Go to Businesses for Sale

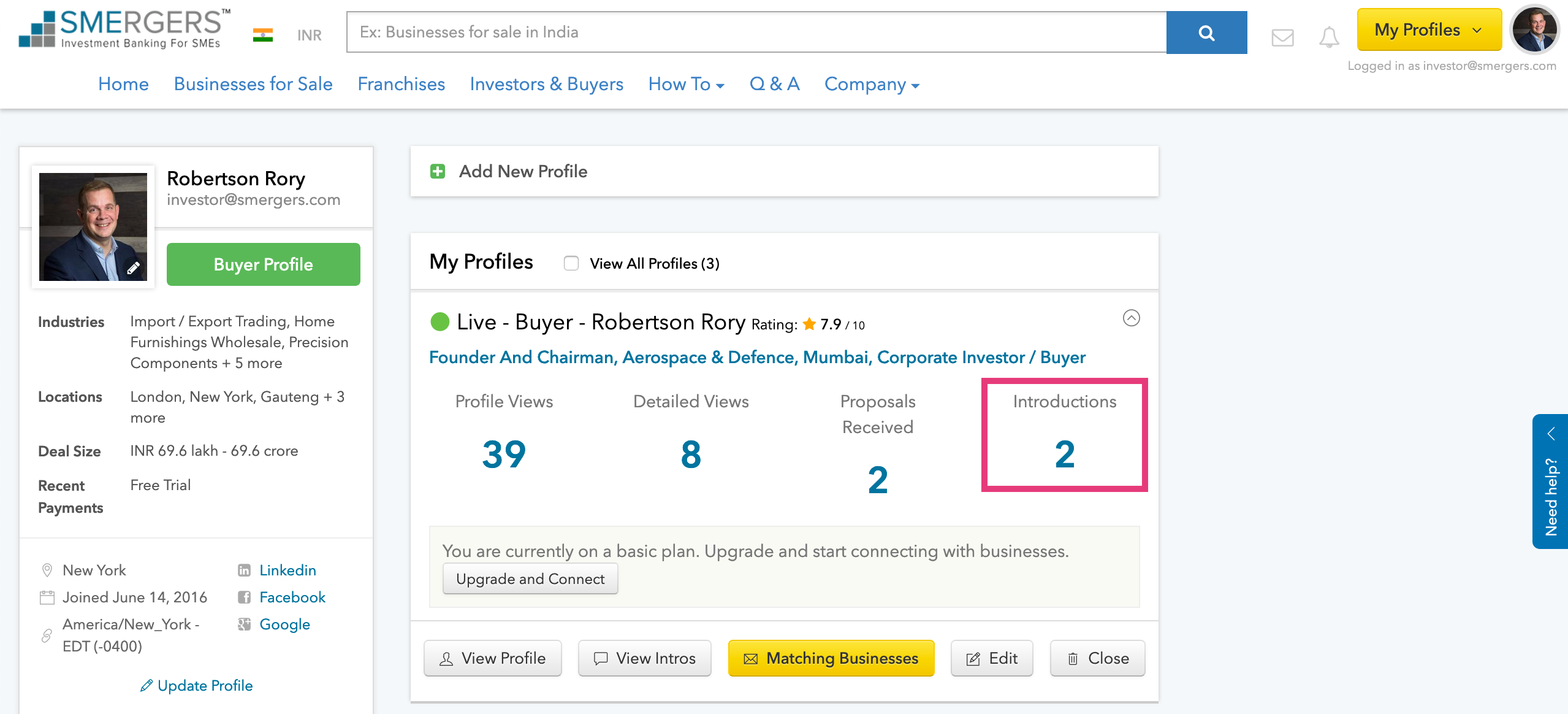coord(253,84)
